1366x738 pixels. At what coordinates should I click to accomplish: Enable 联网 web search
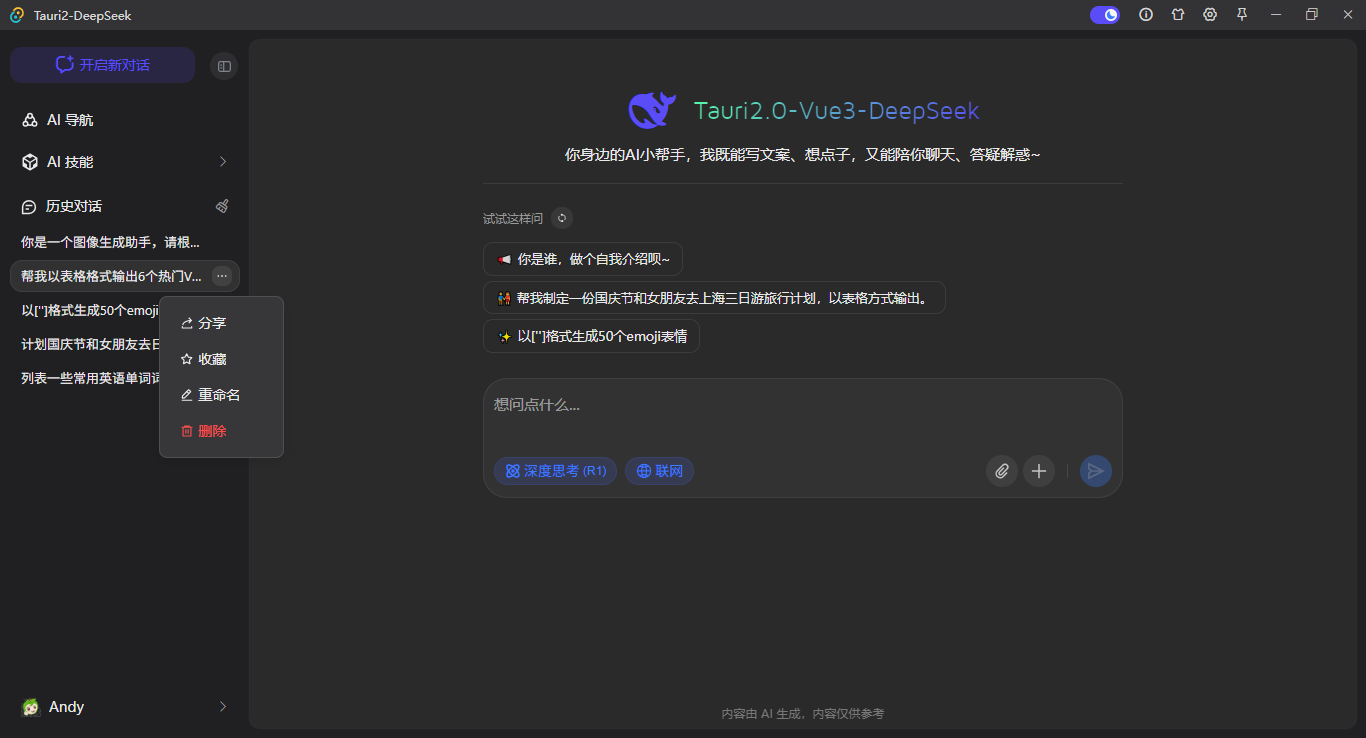click(659, 471)
